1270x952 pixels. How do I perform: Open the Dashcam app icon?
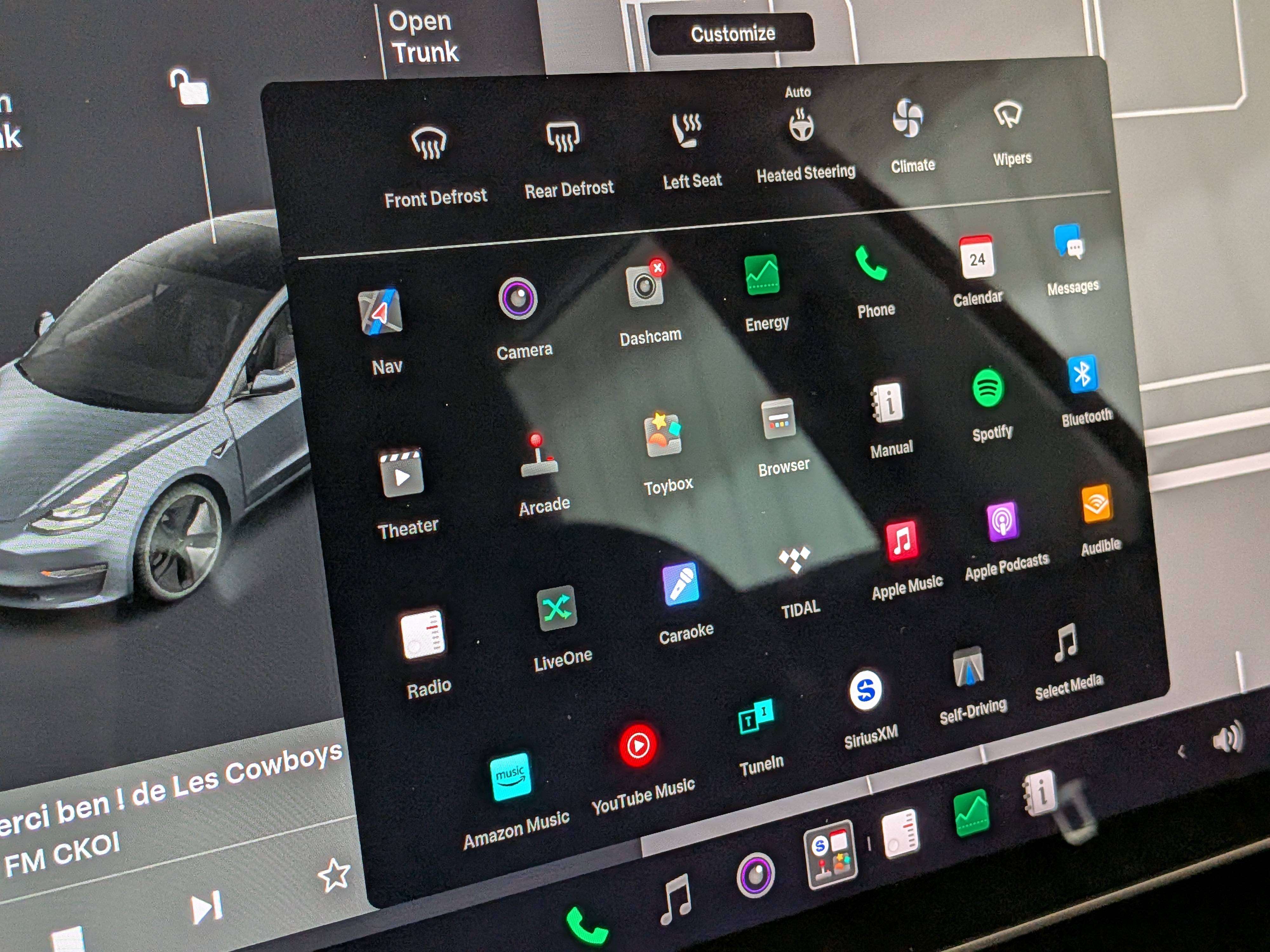645,286
